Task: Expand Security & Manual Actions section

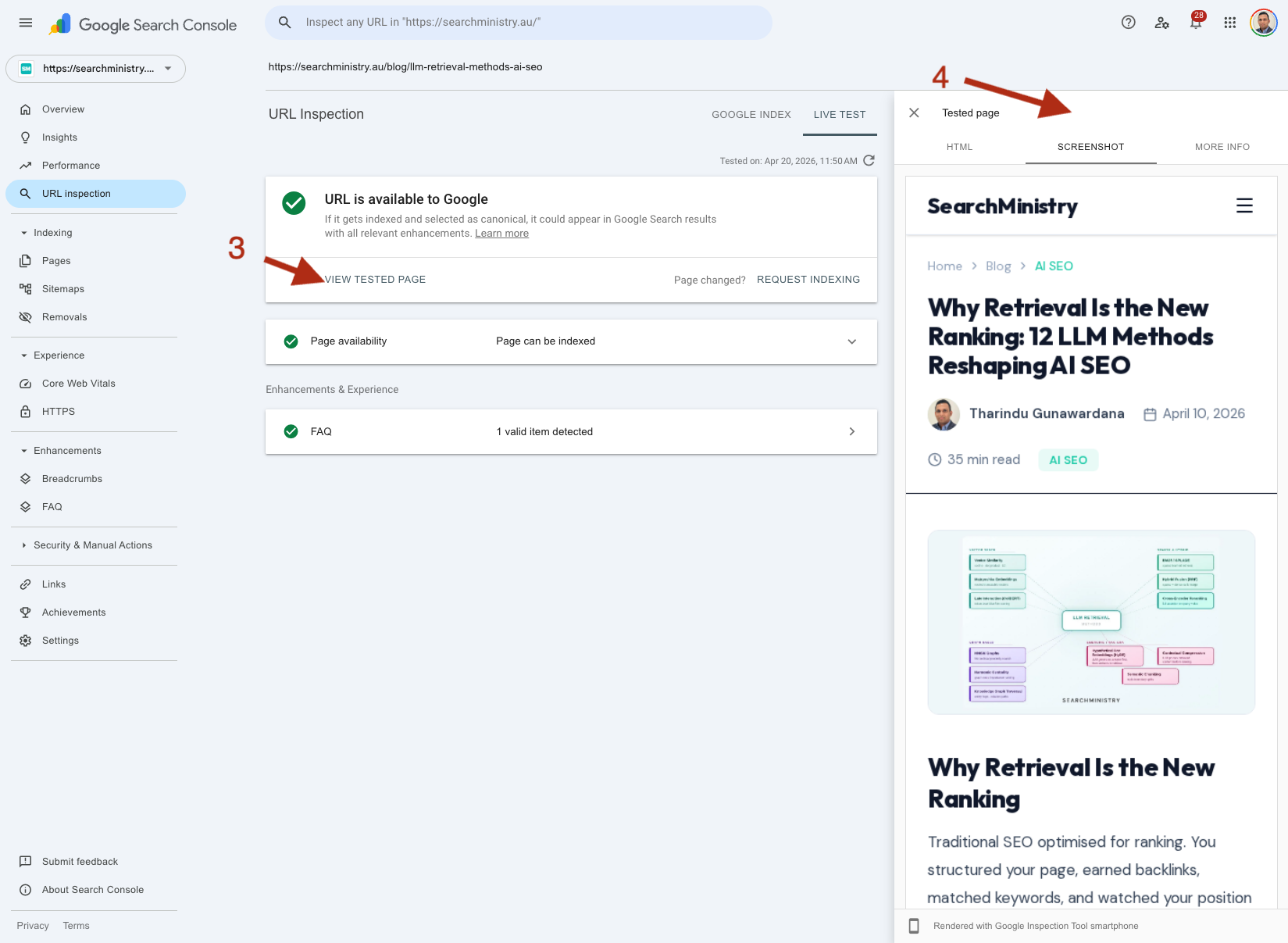Action: 24,545
